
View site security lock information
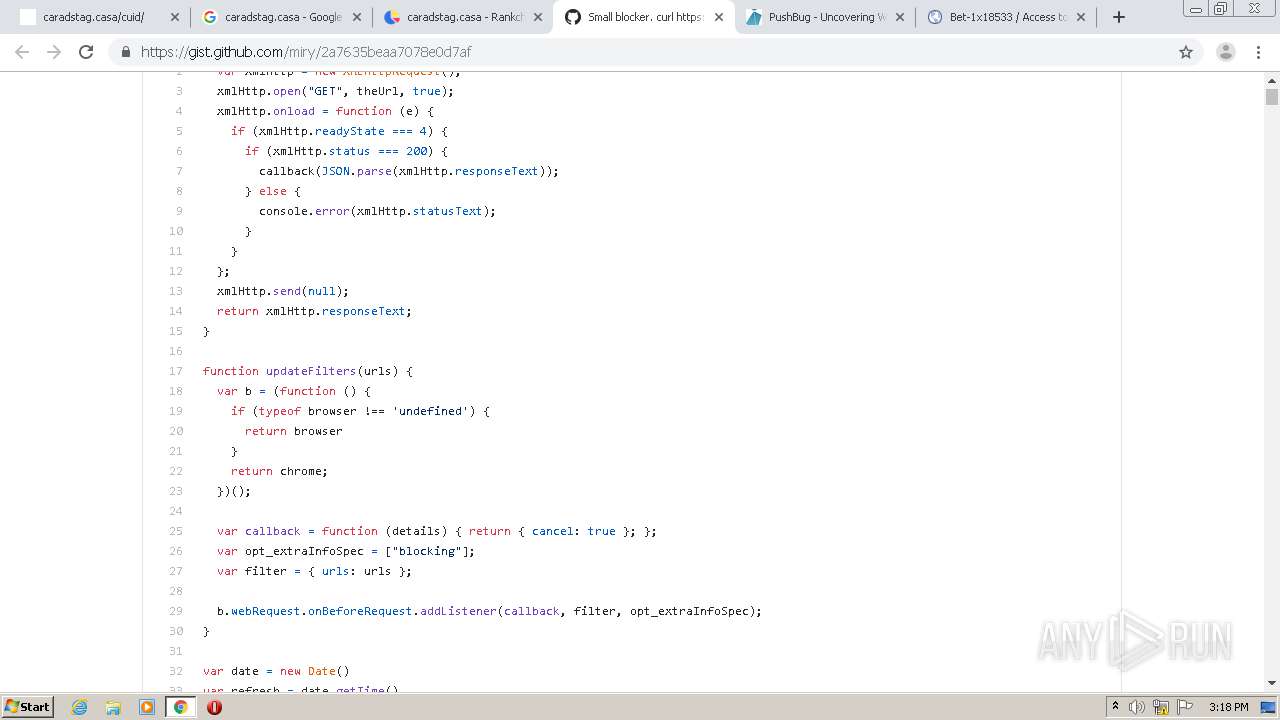coord(125,52)
